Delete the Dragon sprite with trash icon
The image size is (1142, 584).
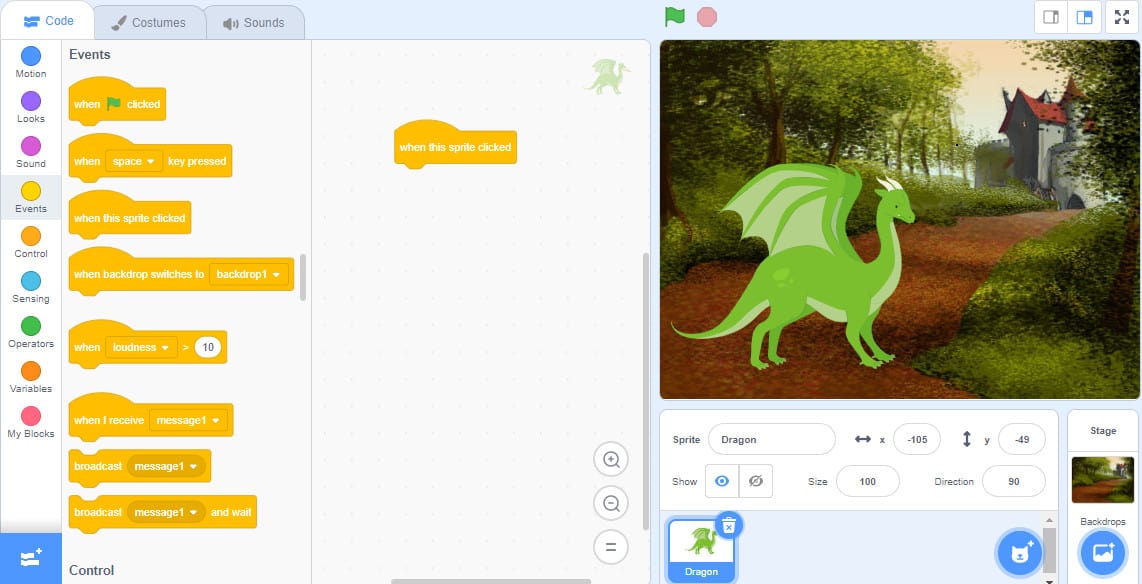tap(729, 525)
